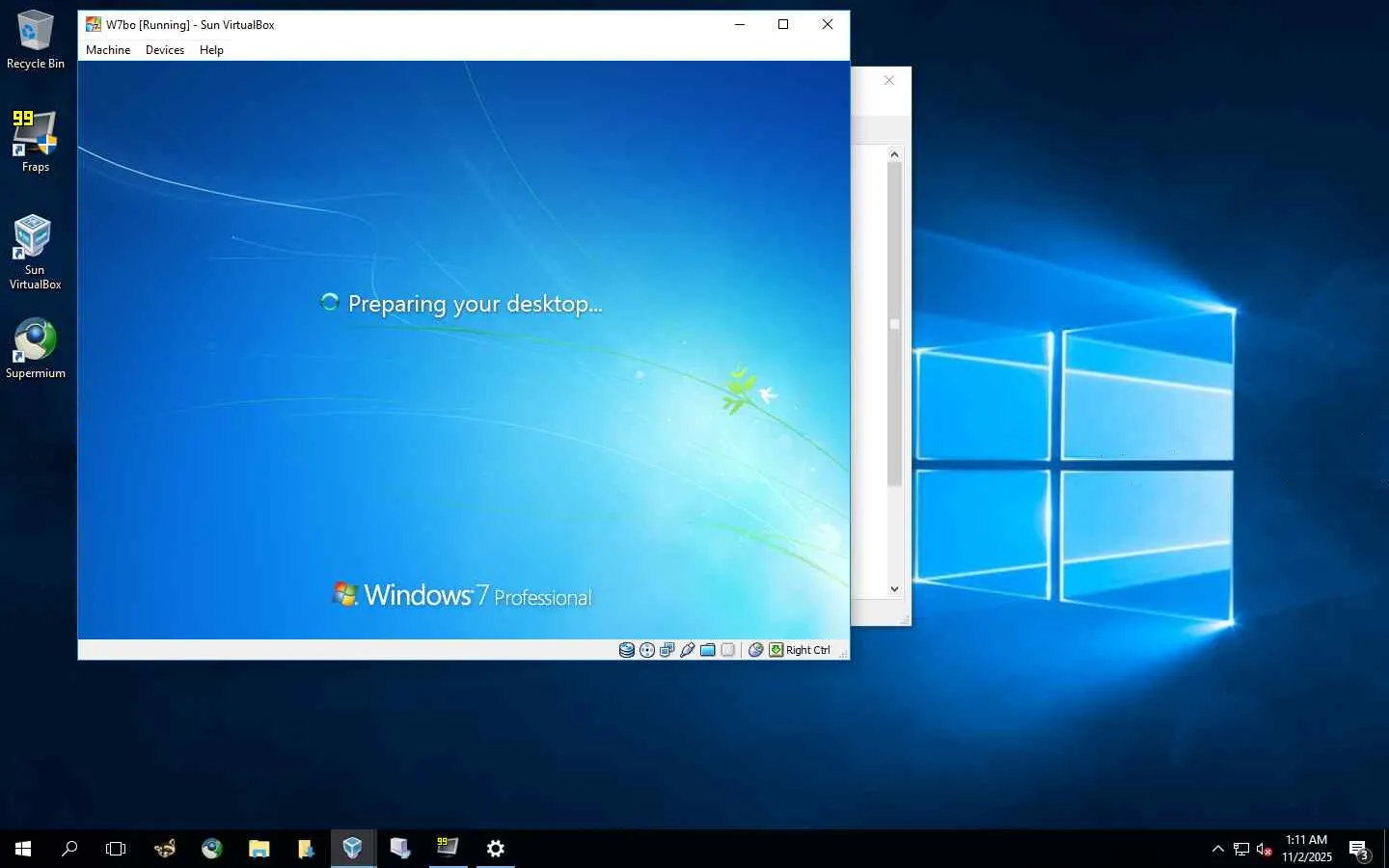Click the CD/DVD drive status icon
Viewport: 1389px width, 868px height.
647,650
